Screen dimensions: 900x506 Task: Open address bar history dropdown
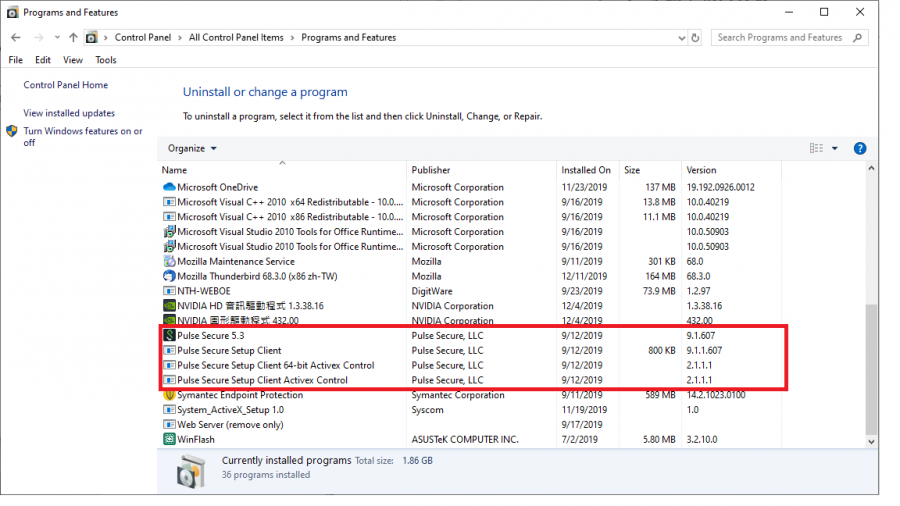click(x=680, y=38)
